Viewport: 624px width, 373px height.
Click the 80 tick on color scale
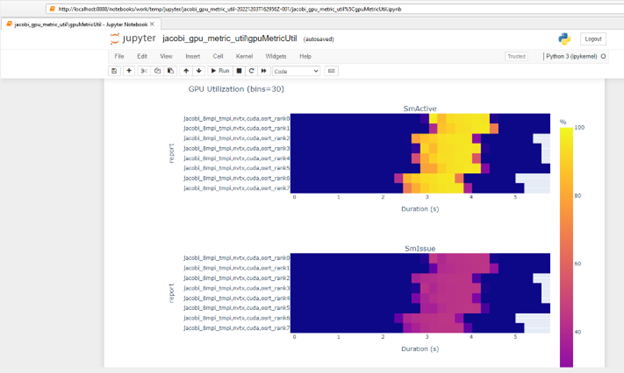578,195
